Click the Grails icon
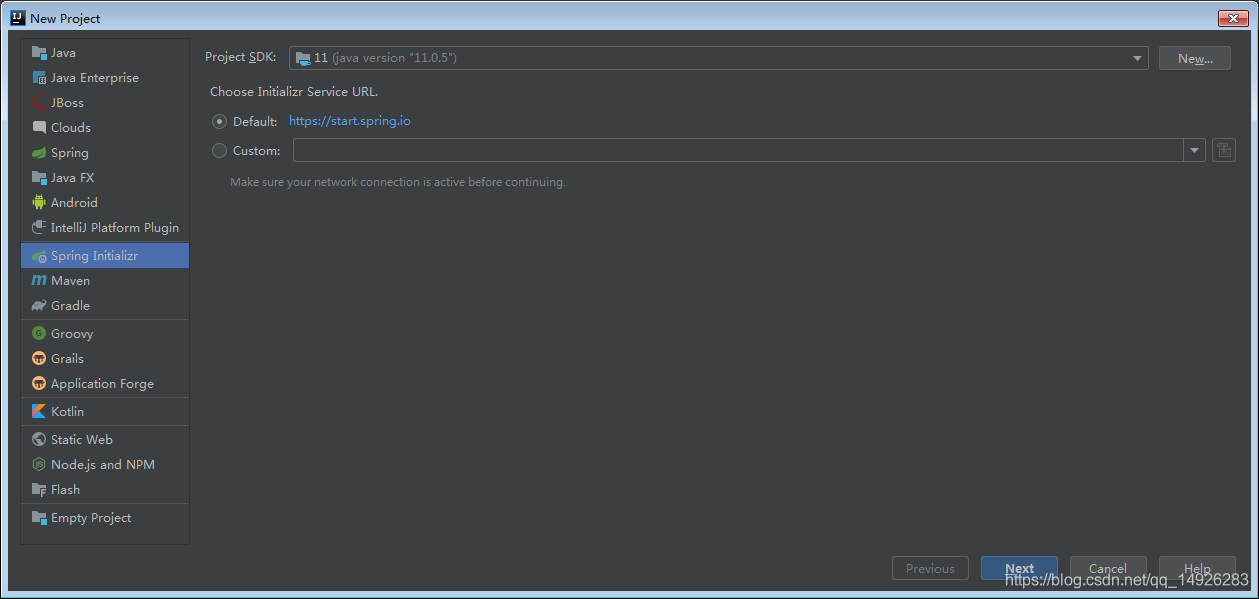The width and height of the screenshot is (1259, 599). click(x=39, y=359)
